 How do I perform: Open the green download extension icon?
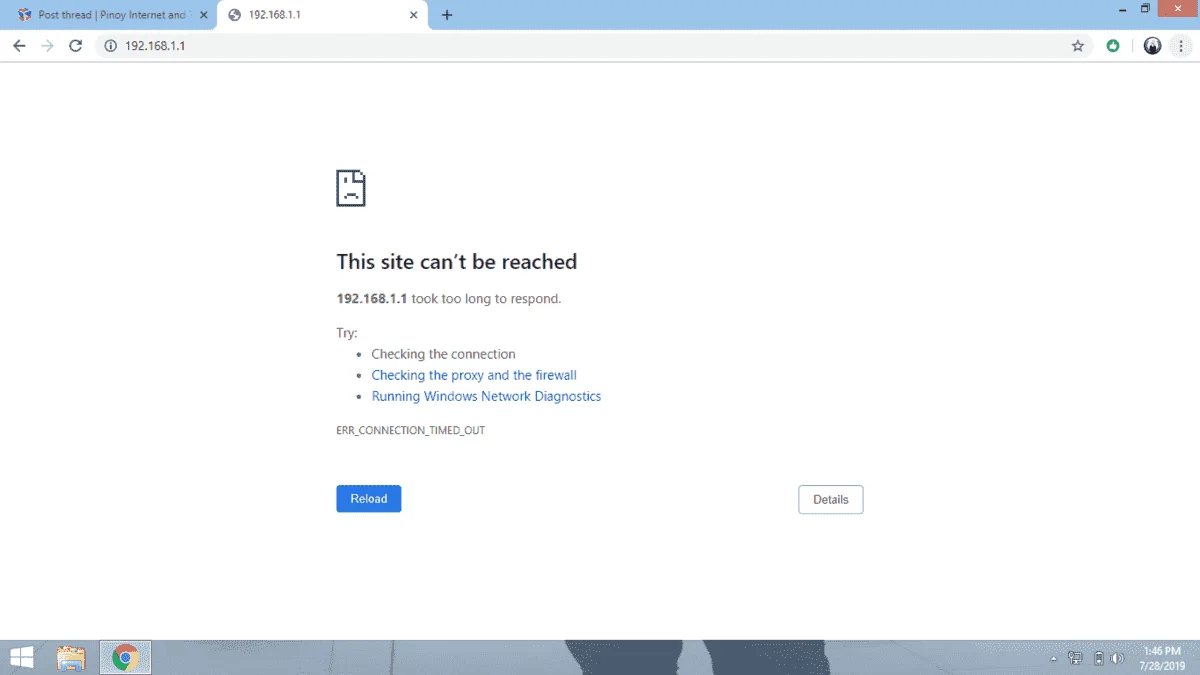(x=1113, y=46)
